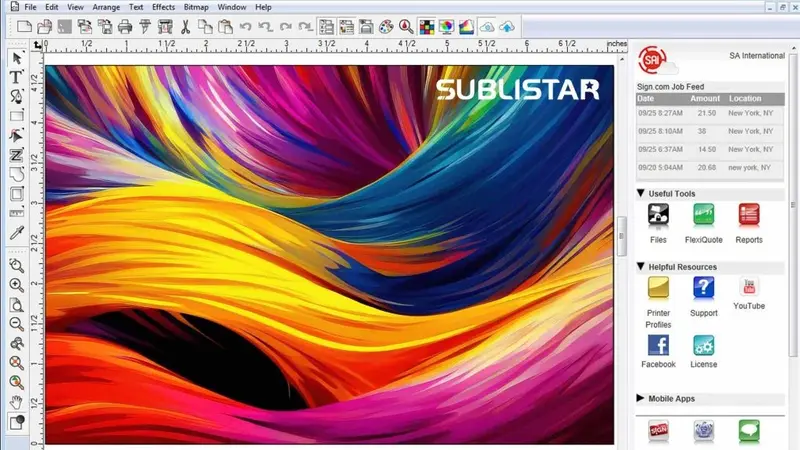Click the cloud sync icon
800x450 pixels.
point(487,27)
